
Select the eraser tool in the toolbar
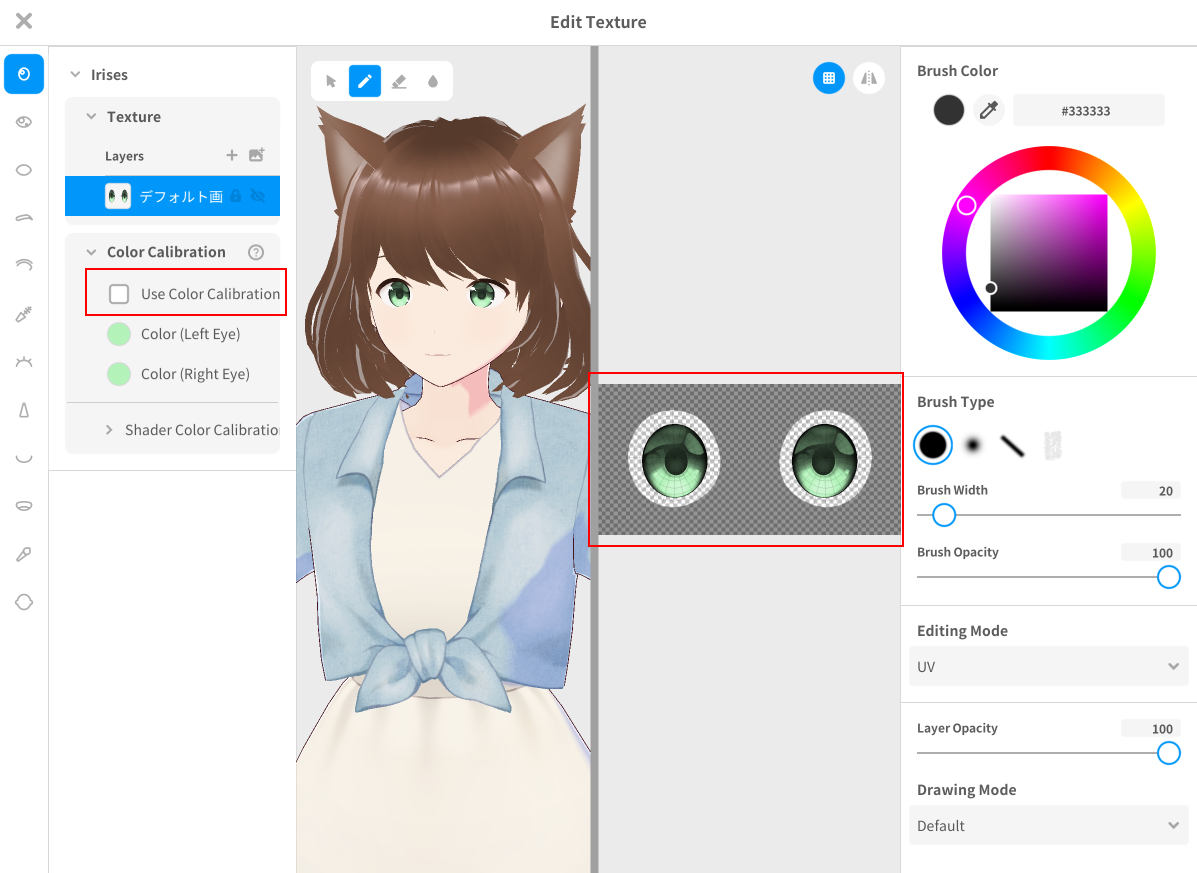coord(399,81)
